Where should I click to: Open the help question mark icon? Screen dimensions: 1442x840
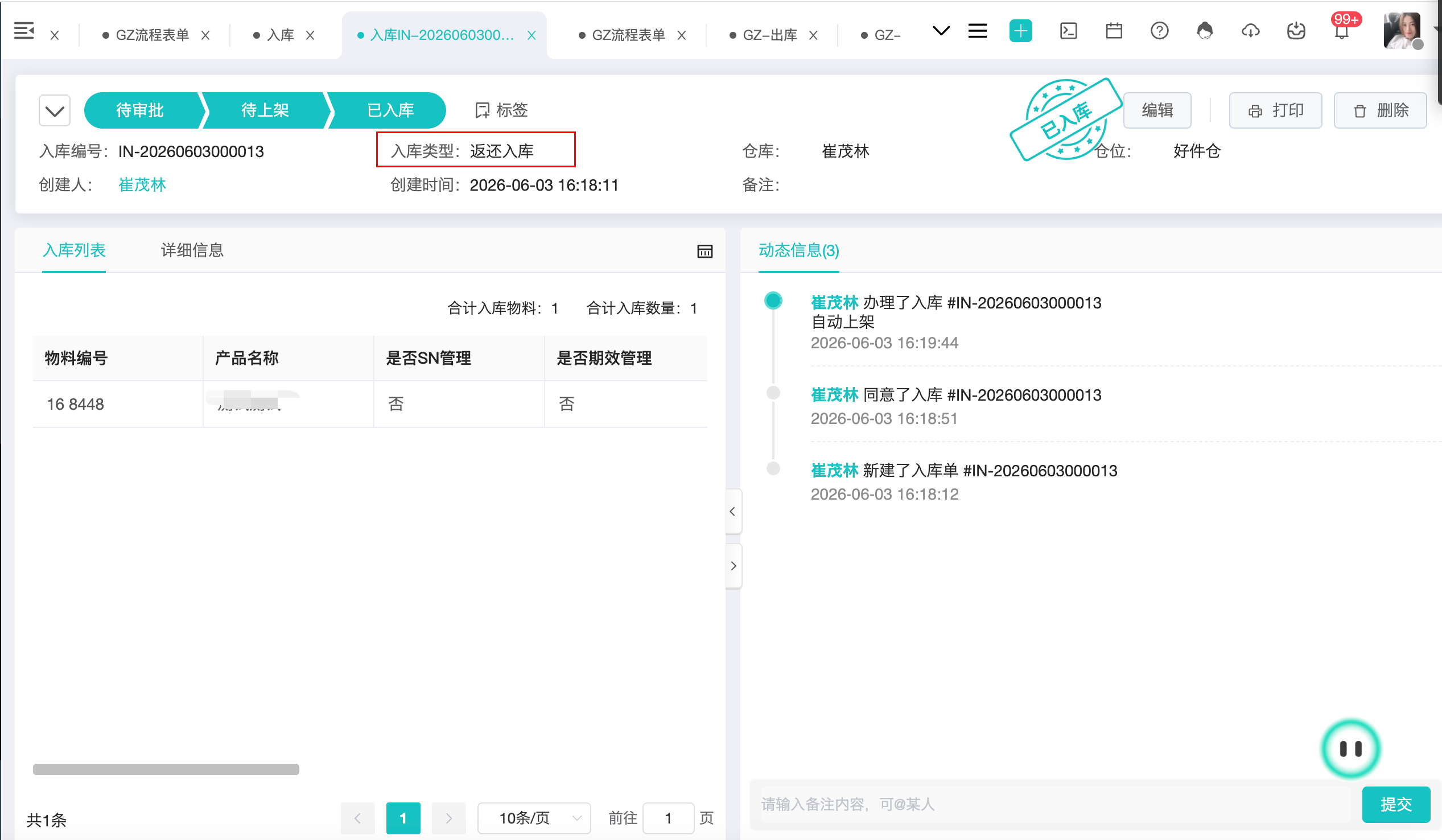click(x=1159, y=31)
